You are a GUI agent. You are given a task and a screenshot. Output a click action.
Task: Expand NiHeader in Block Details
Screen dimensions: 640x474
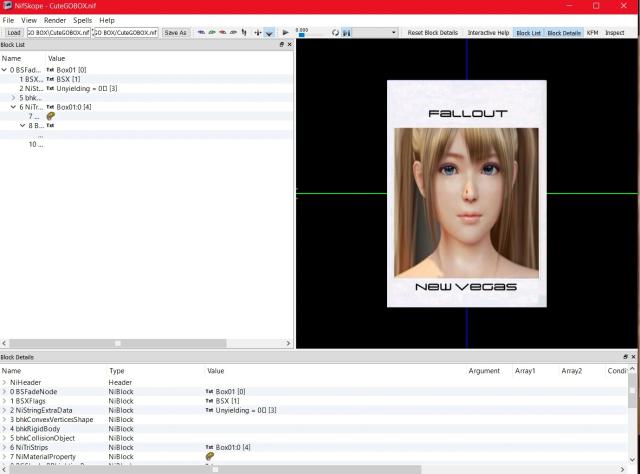tap(4, 383)
